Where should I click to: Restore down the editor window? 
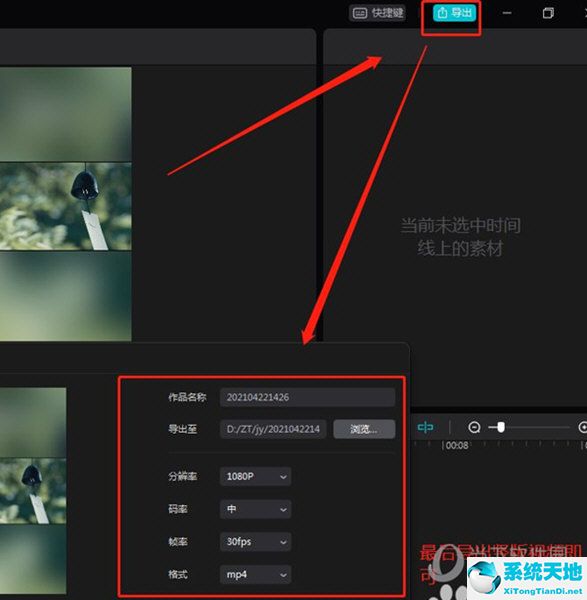coord(548,13)
